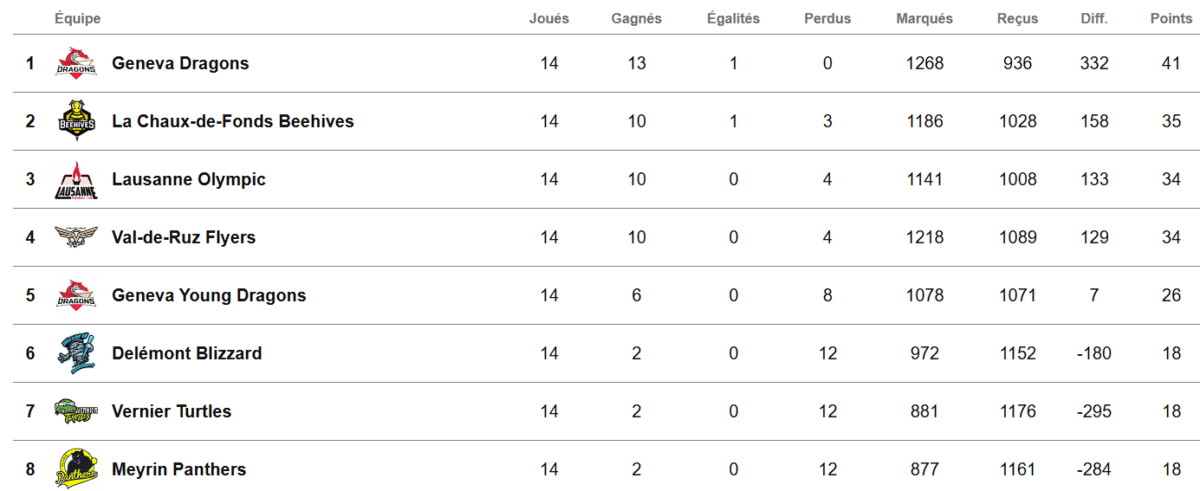
Task: Click the Reçus column header
Action: [1017, 18]
